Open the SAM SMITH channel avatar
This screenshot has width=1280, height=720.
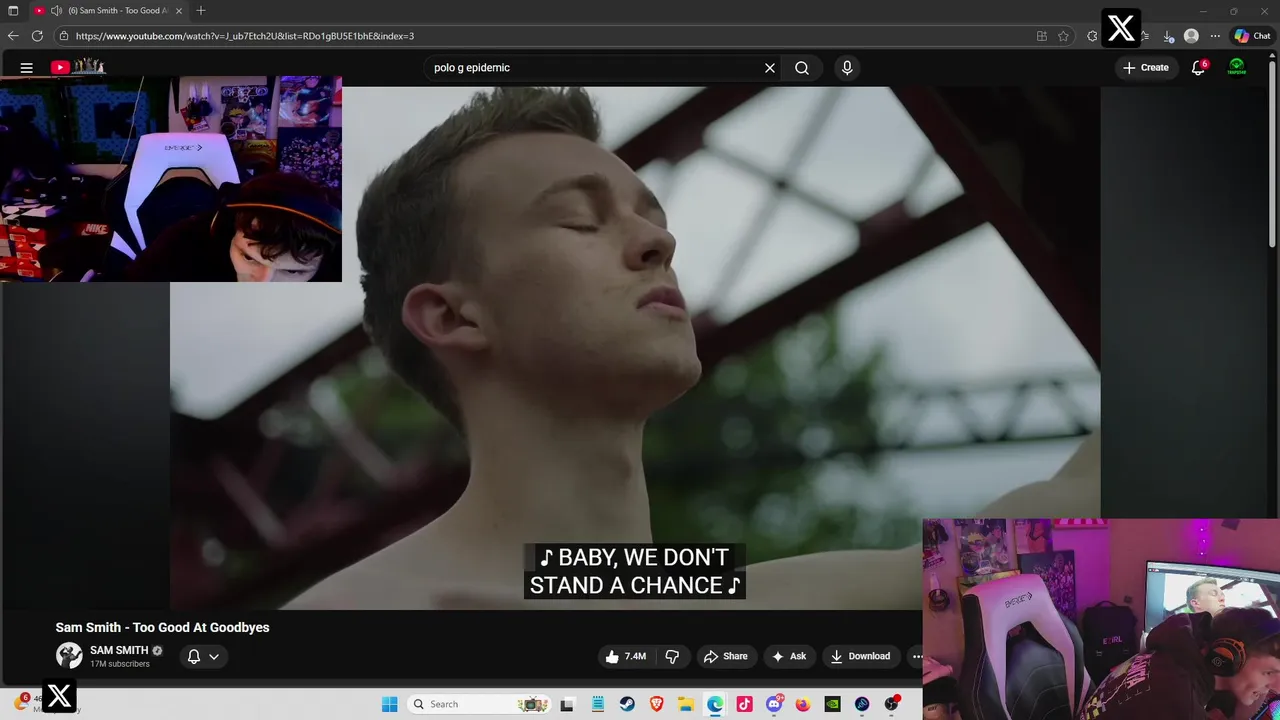click(69, 655)
